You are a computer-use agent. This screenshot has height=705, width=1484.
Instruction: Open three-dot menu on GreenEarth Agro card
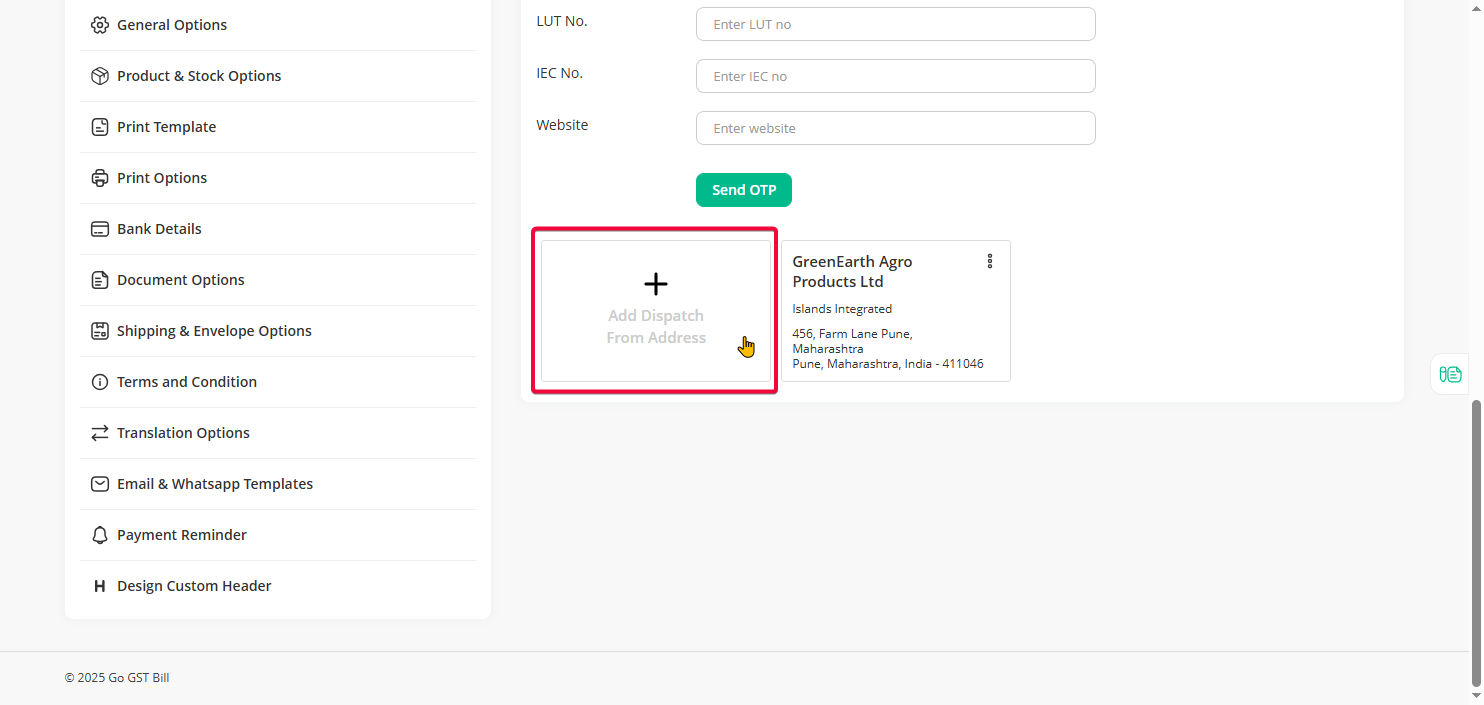click(990, 261)
